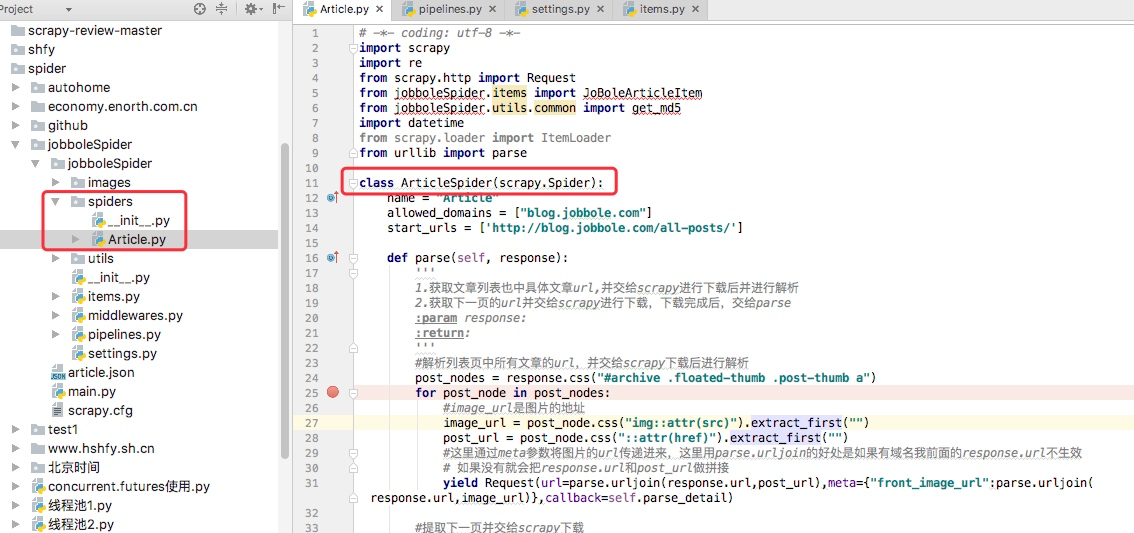Select the autohome folder
This screenshot has width=1134, height=533.
(79, 88)
